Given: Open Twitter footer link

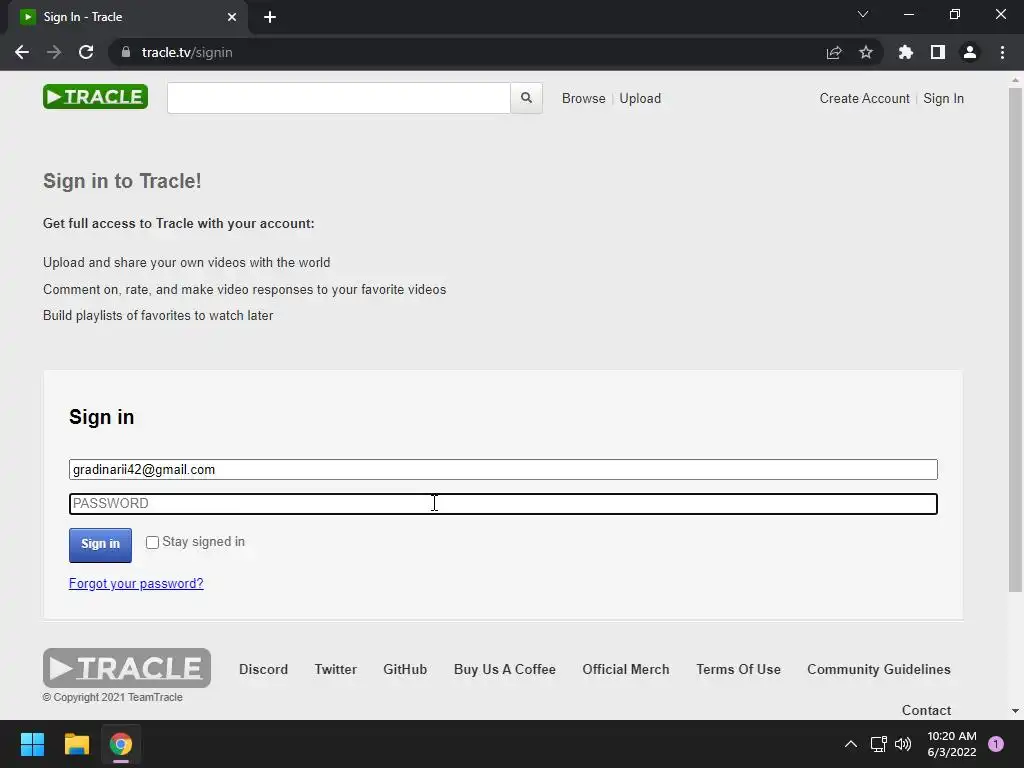Looking at the screenshot, I should (336, 669).
